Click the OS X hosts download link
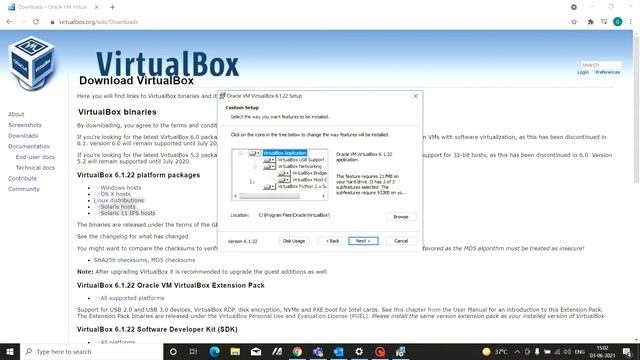 pyautogui.click(x=116, y=194)
